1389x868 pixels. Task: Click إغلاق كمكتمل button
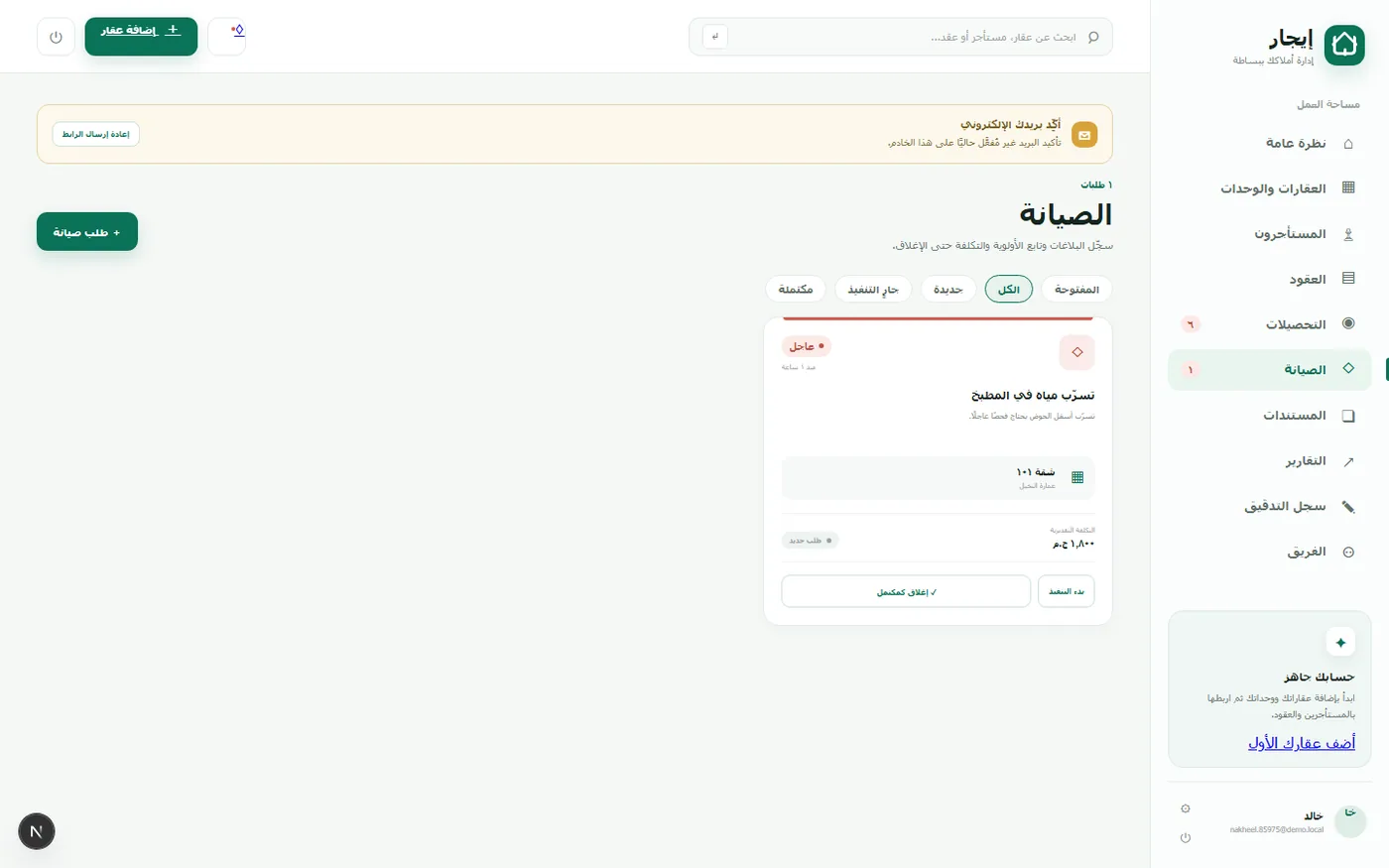[x=906, y=591]
